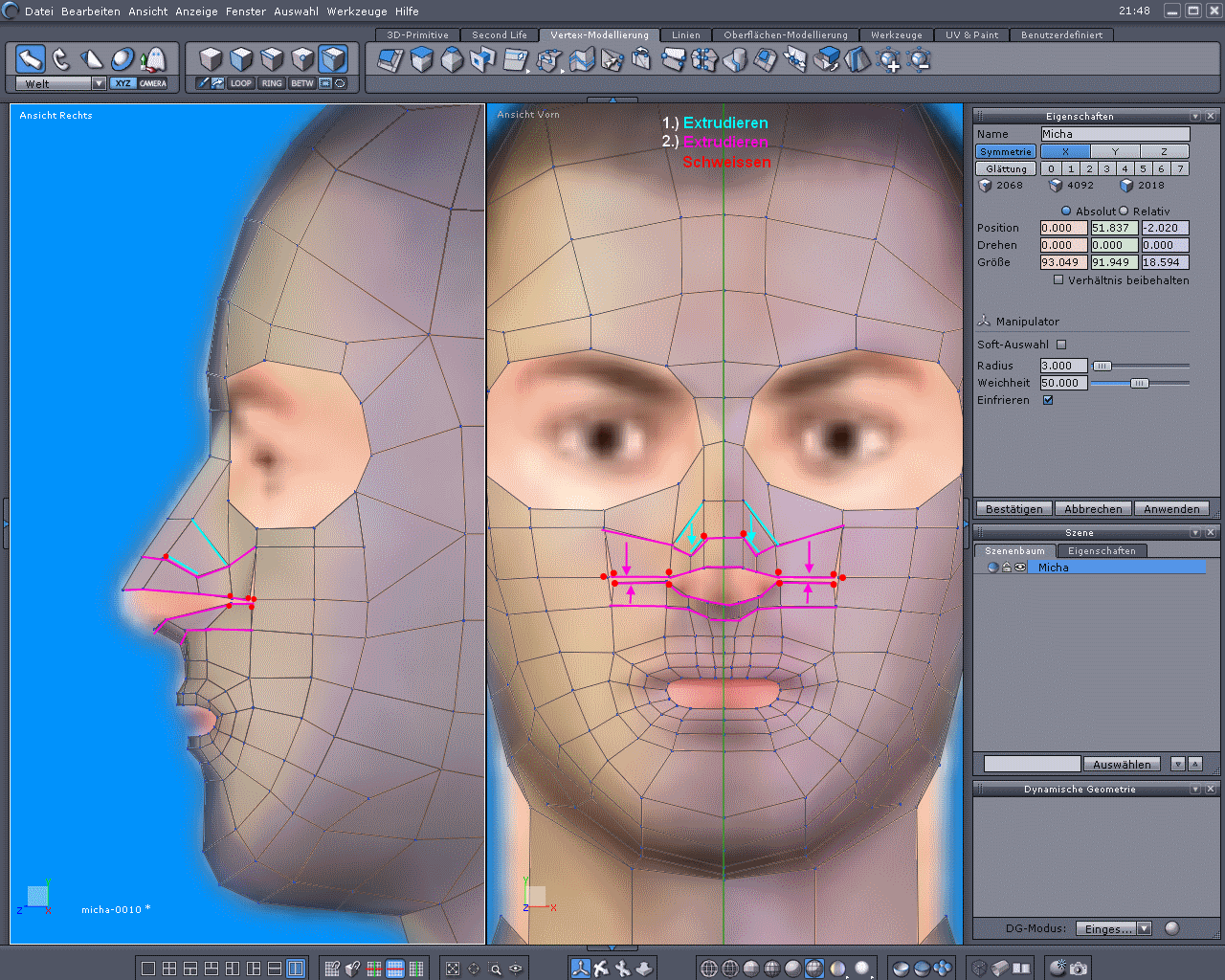Toggle the lock icon on the Micha row
This screenshot has width=1225, height=980.
click(x=1007, y=568)
